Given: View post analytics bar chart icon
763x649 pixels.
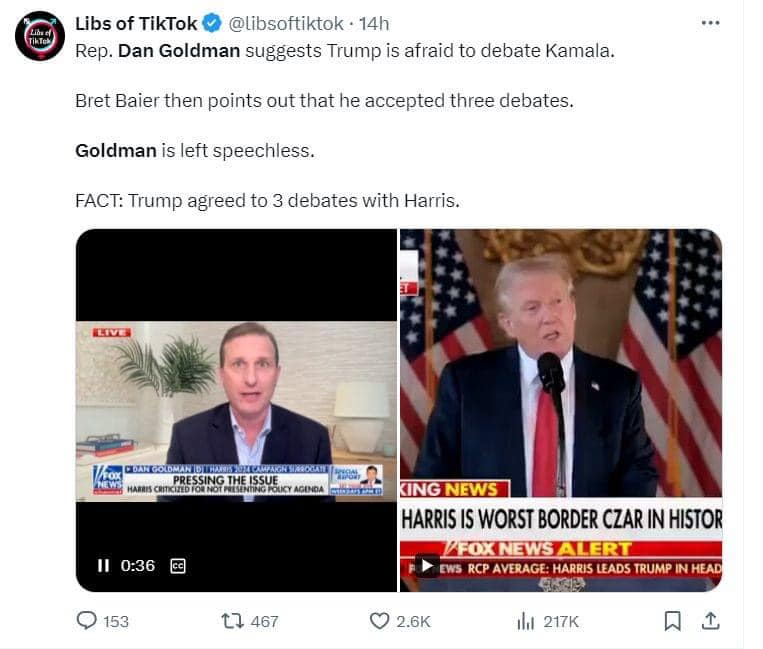Looking at the screenshot, I should 526,621.
